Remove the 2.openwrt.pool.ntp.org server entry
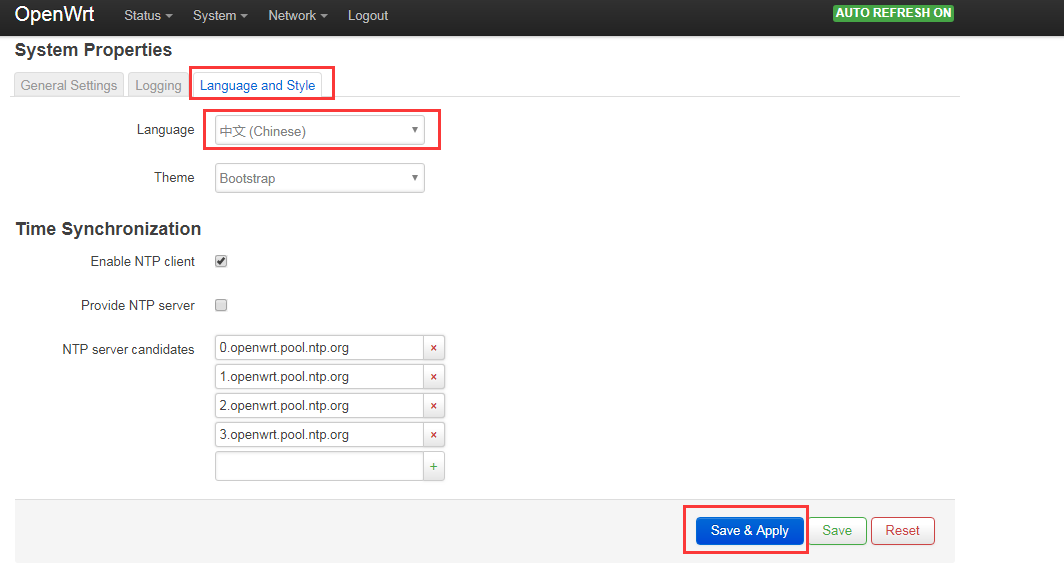Image resolution: width=1064 pixels, height=563 pixels. pyautogui.click(x=434, y=406)
